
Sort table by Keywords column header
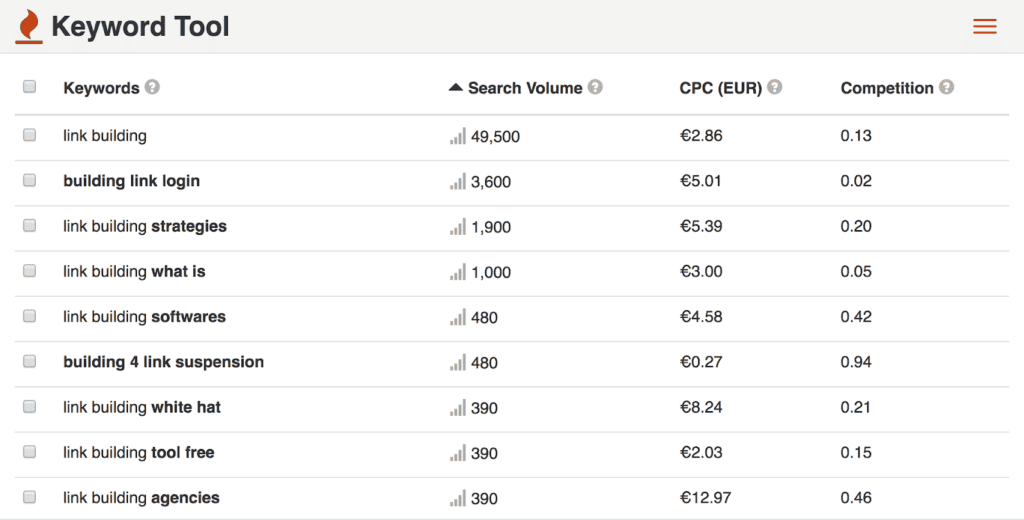pyautogui.click(x=101, y=88)
